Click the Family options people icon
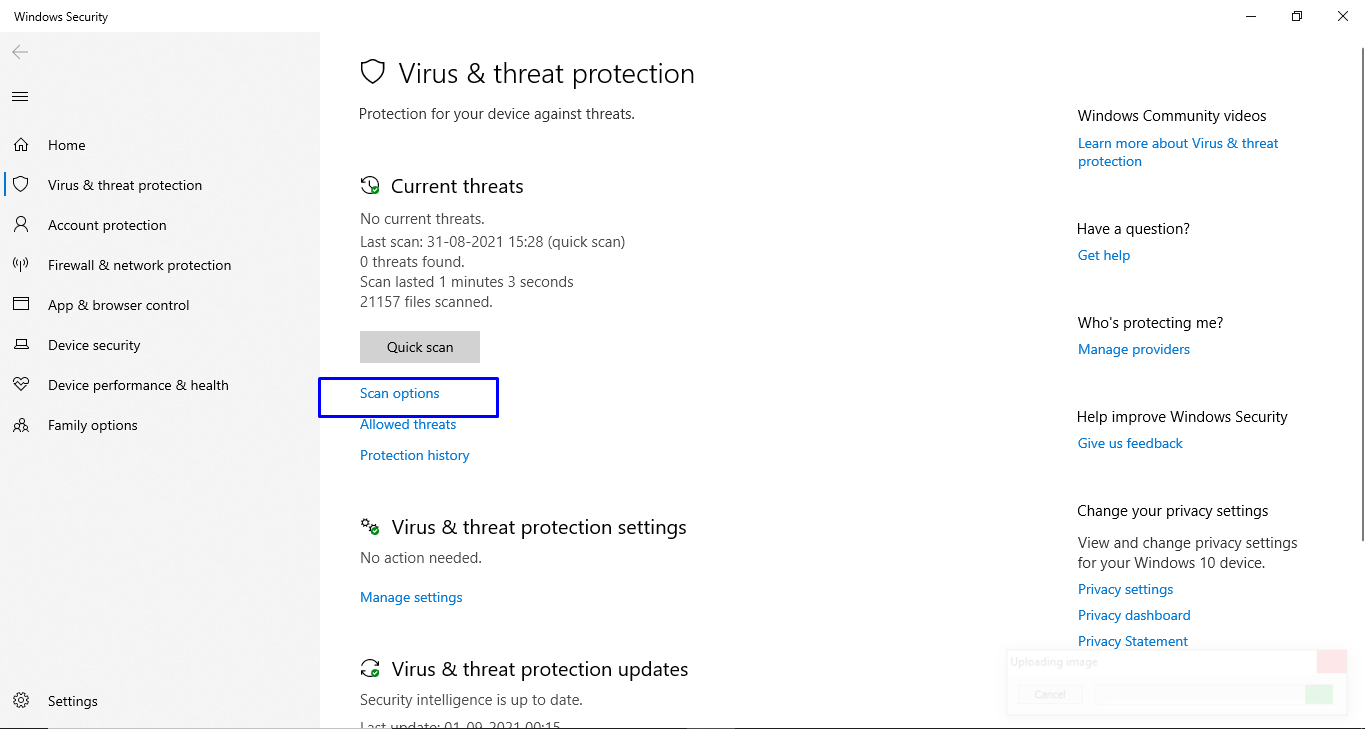 [x=21, y=425]
